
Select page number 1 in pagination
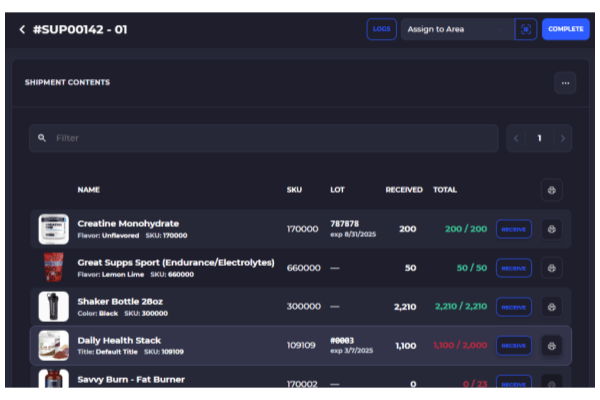click(539, 138)
